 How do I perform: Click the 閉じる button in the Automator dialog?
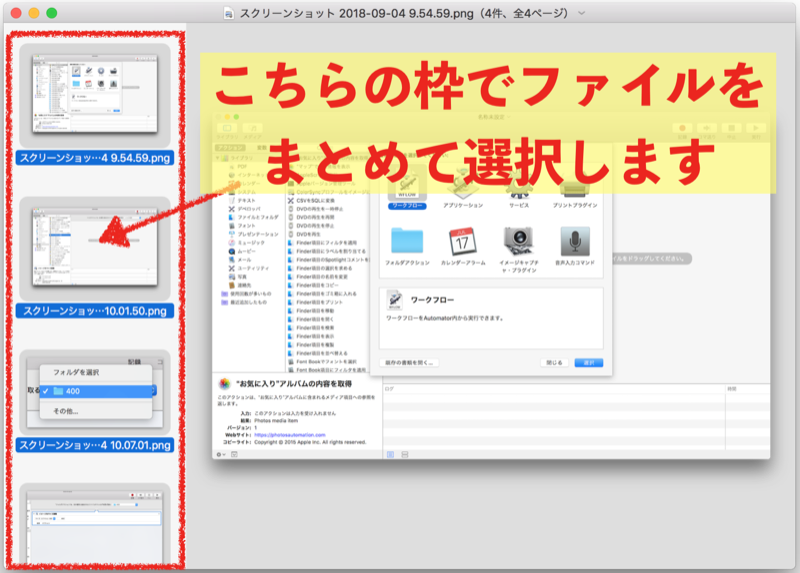pyautogui.click(x=554, y=363)
